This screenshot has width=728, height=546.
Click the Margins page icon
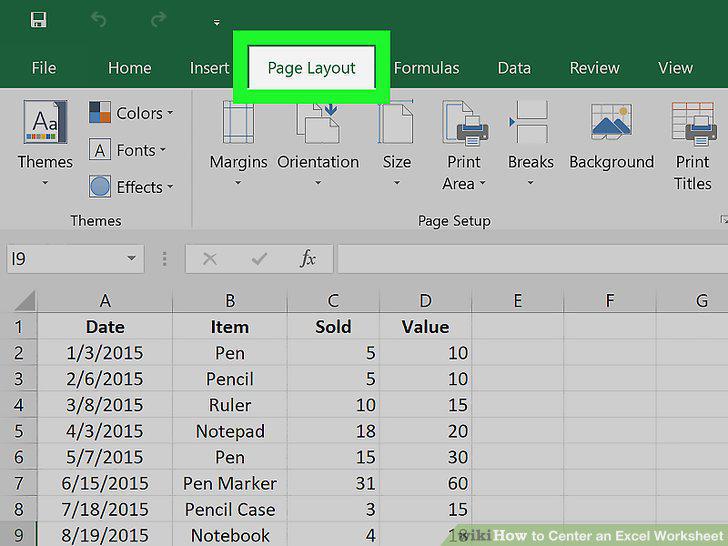[238, 123]
